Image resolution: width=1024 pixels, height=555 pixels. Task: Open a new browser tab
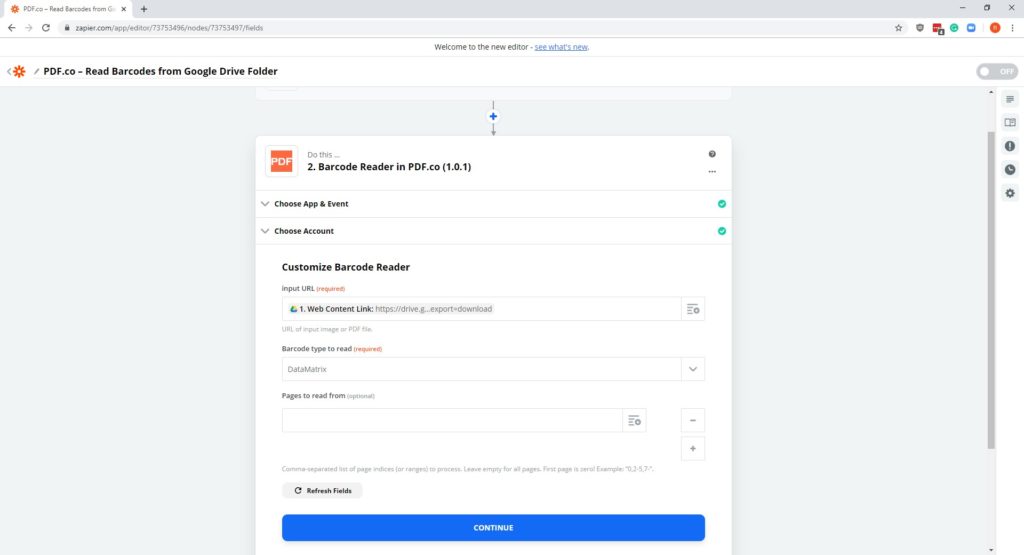click(x=144, y=9)
